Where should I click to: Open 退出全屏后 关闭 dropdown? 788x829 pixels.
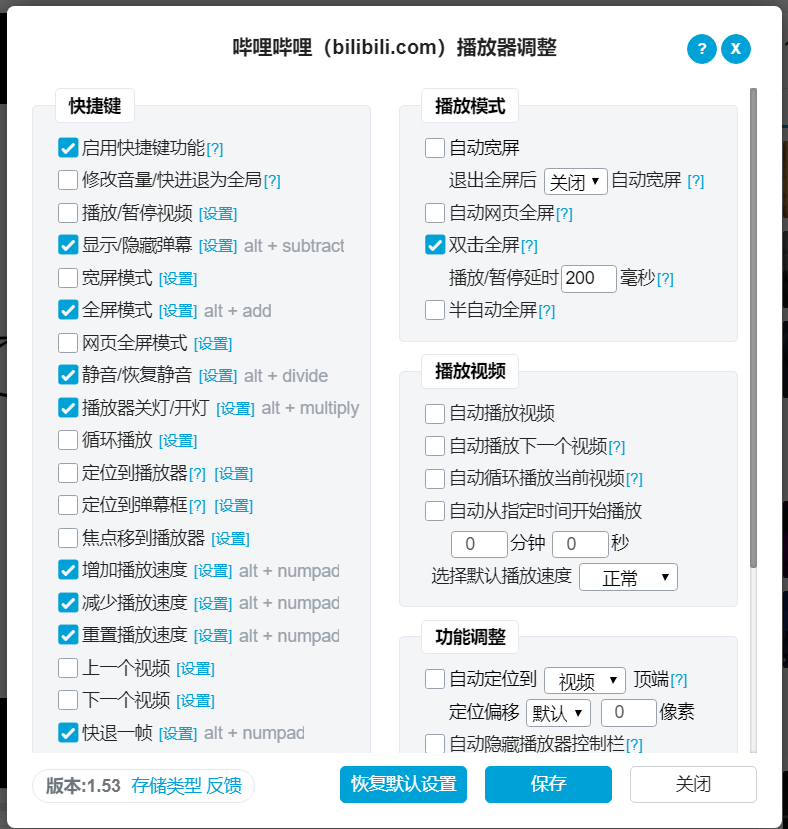pyautogui.click(x=575, y=182)
